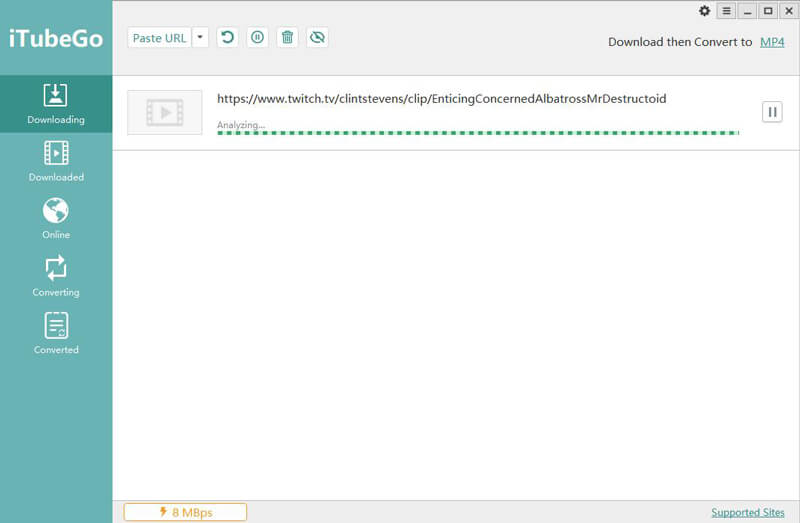This screenshot has height=523, width=800.
Task: Maximize the iTubeGo window
Action: [768, 11]
